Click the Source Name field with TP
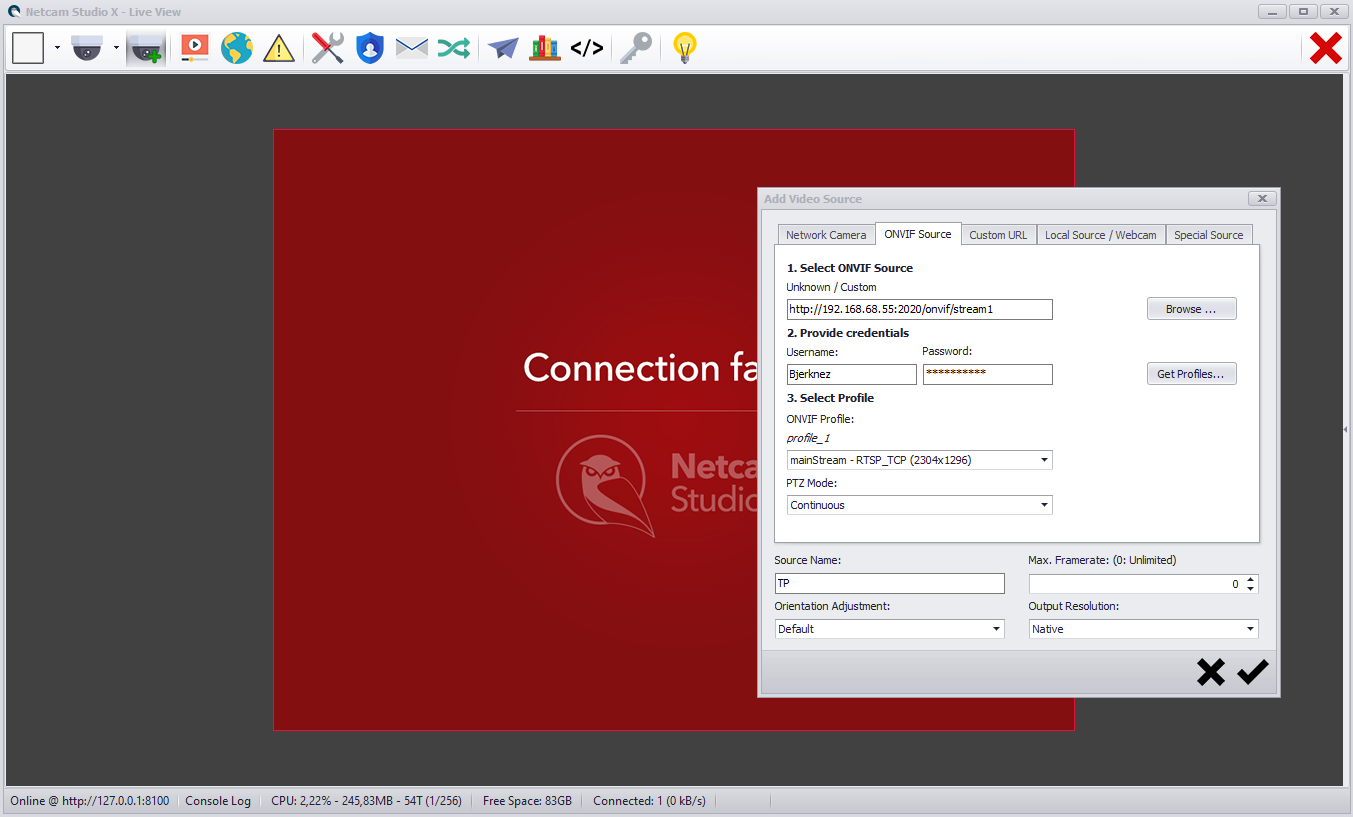The width and height of the screenshot is (1353, 817). coord(890,584)
